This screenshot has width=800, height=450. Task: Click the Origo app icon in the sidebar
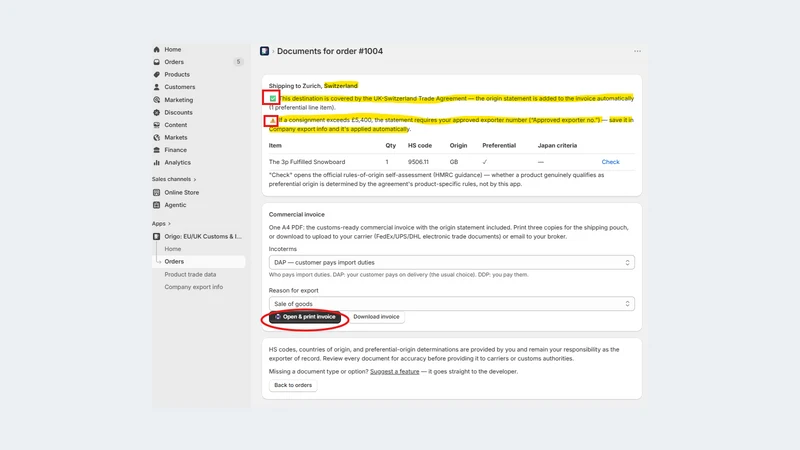pyautogui.click(x=157, y=237)
